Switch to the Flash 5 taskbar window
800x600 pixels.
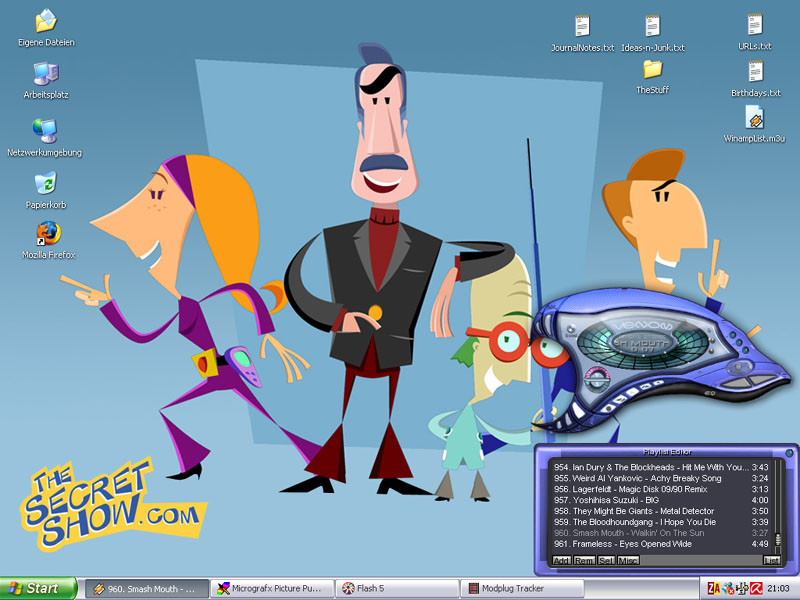coord(397,589)
